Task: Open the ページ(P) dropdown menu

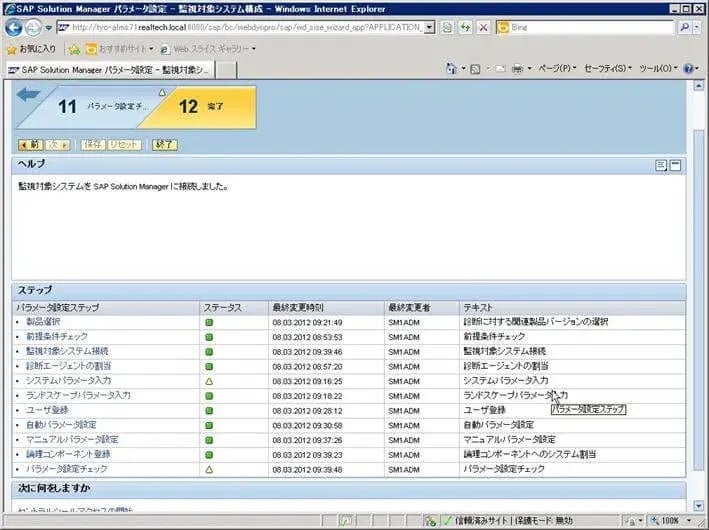Action: 557,68
